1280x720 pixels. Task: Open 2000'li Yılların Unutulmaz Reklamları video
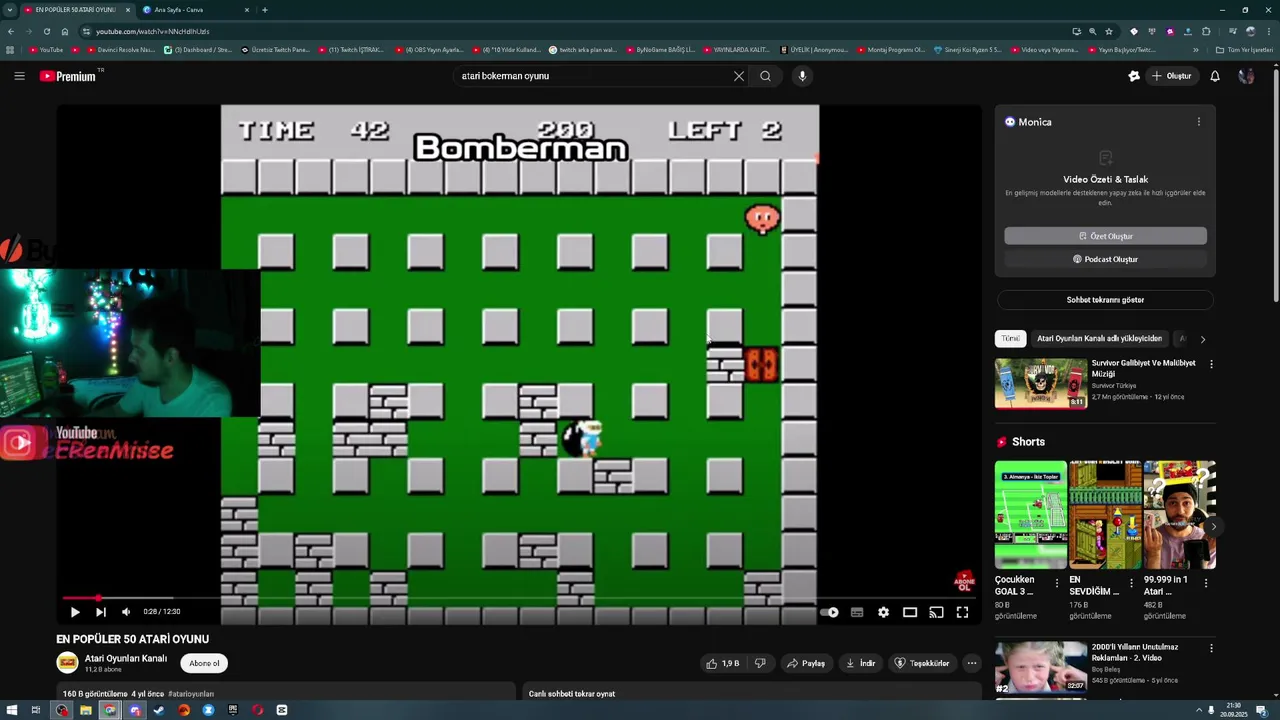1041,667
